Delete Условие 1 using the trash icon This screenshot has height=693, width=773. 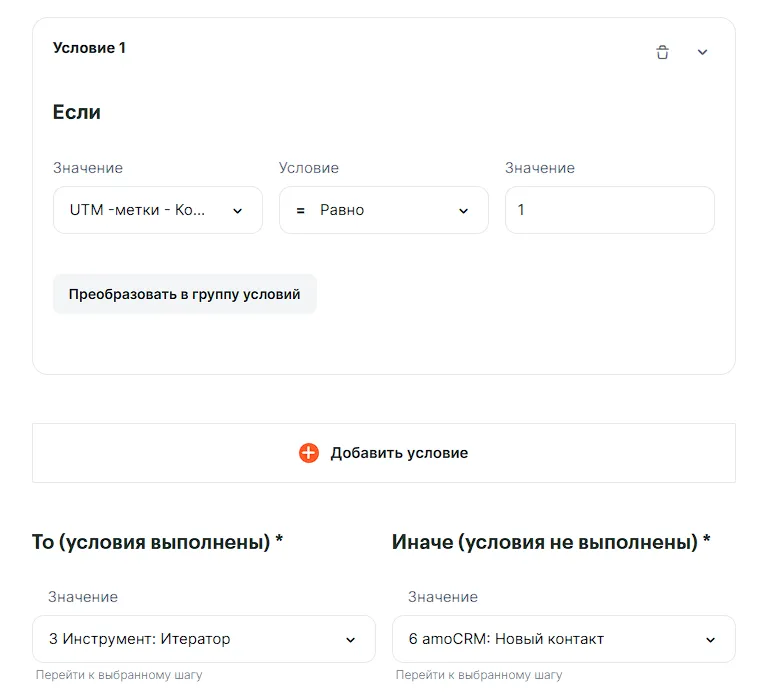(662, 52)
